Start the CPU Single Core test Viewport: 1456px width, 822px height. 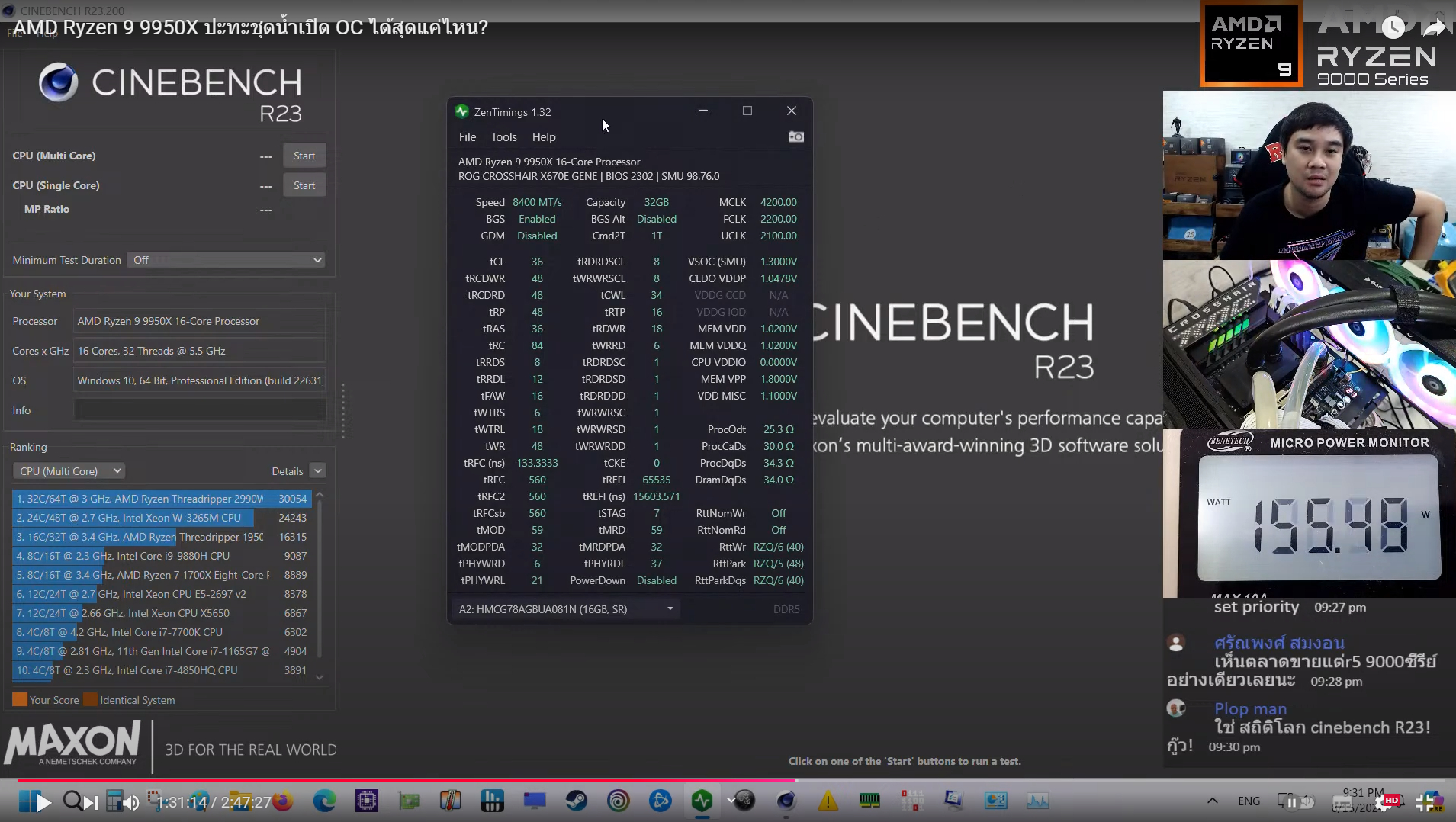pos(304,185)
